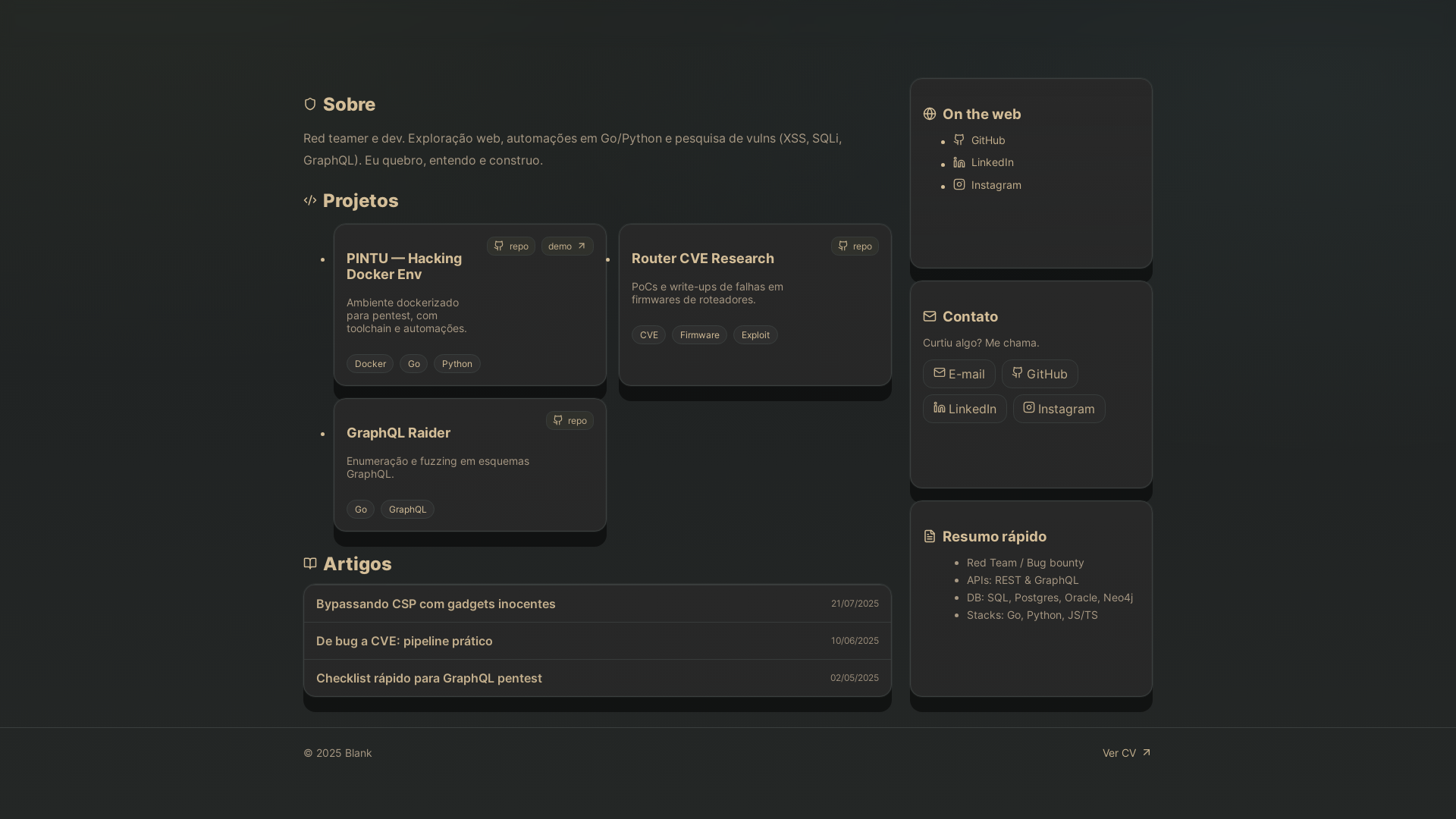Viewport: 1456px width, 819px height.
Task: Click the Router CVE Research title
Action: pos(703,259)
